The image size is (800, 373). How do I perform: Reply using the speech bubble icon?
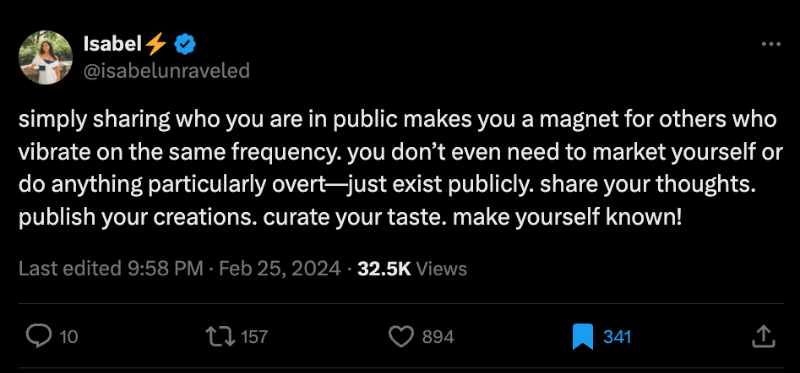click(x=39, y=337)
